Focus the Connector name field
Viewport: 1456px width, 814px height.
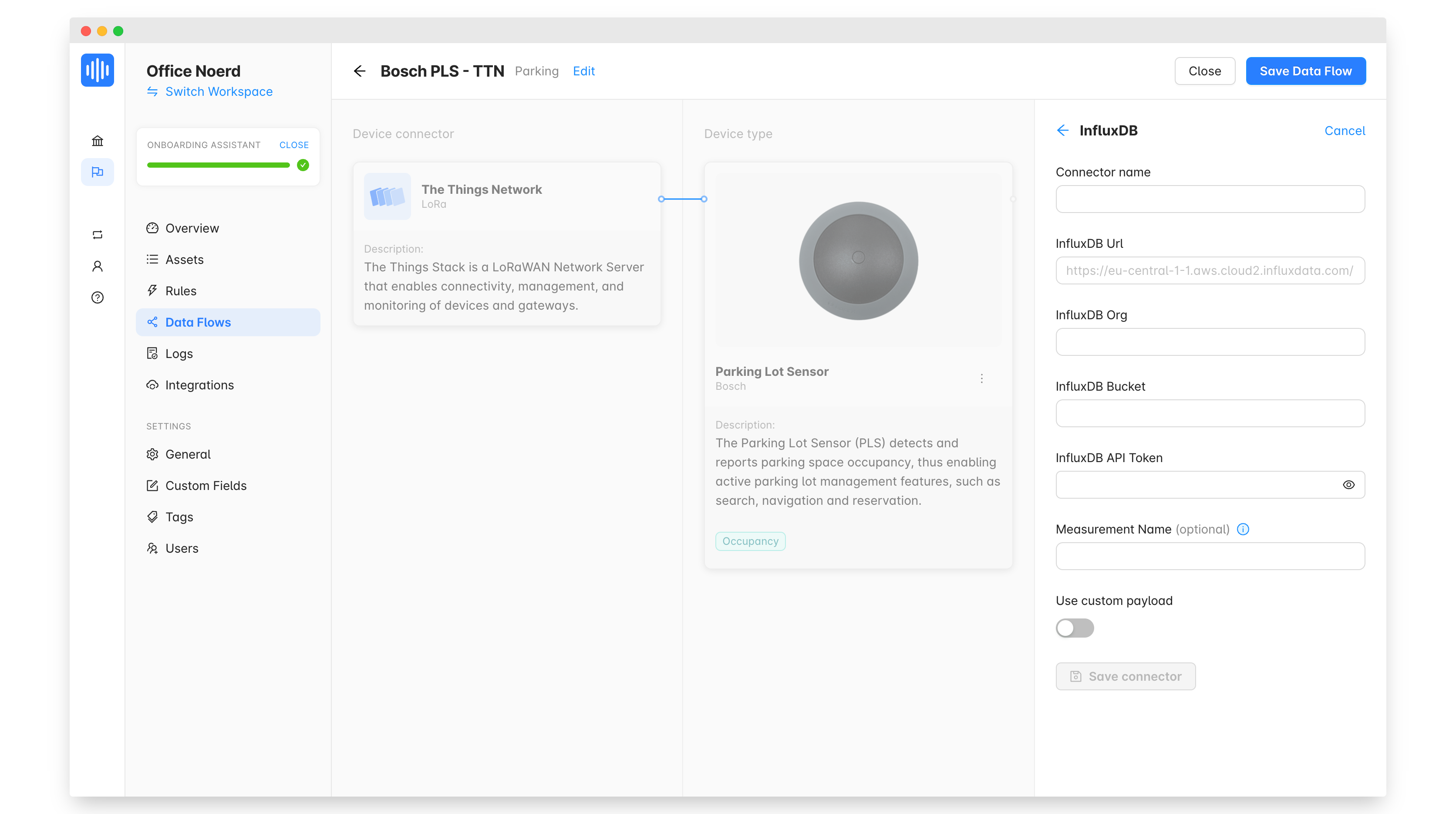(1210, 199)
